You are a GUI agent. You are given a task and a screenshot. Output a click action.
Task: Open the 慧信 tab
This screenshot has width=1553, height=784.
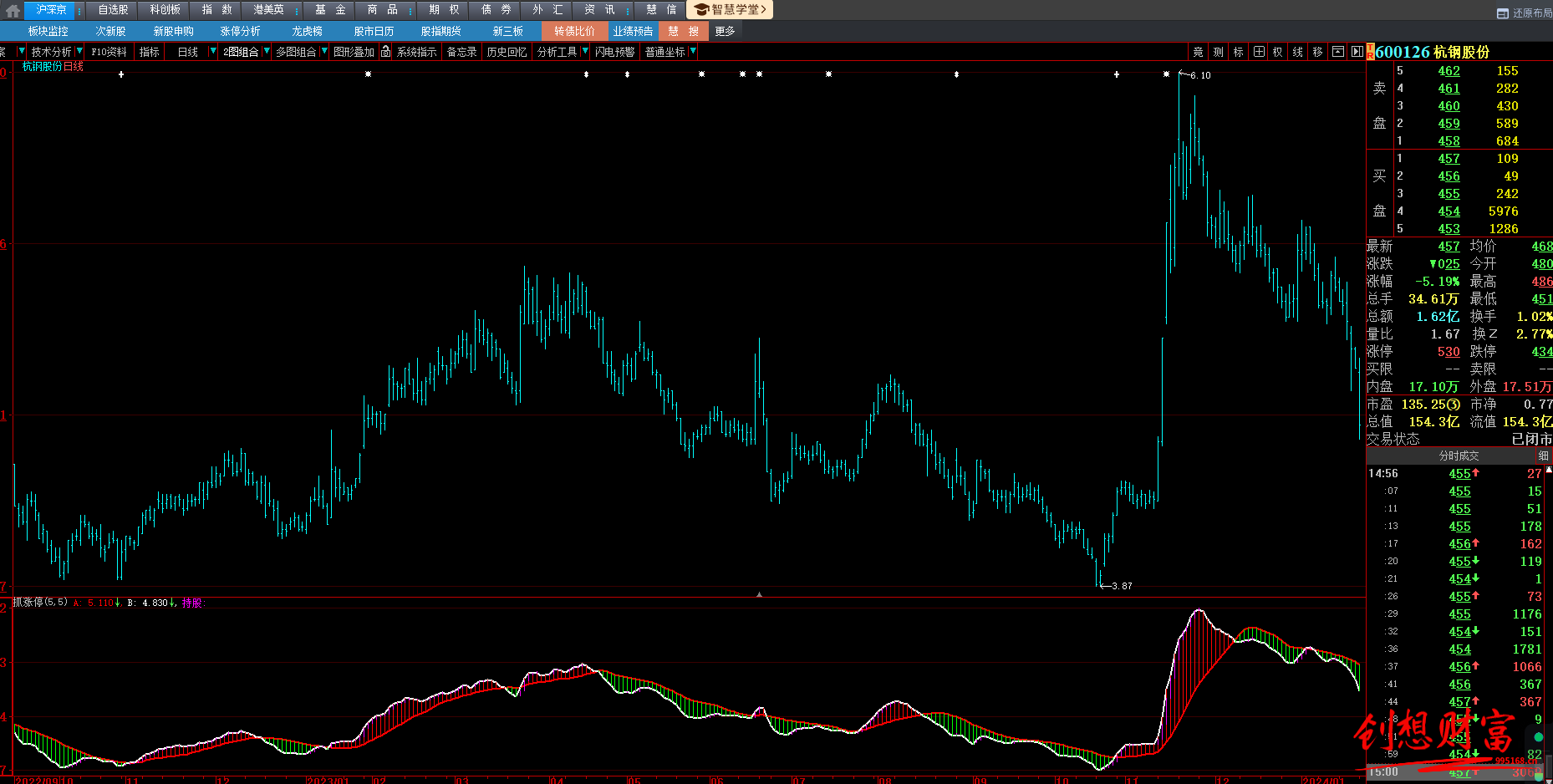click(x=661, y=10)
